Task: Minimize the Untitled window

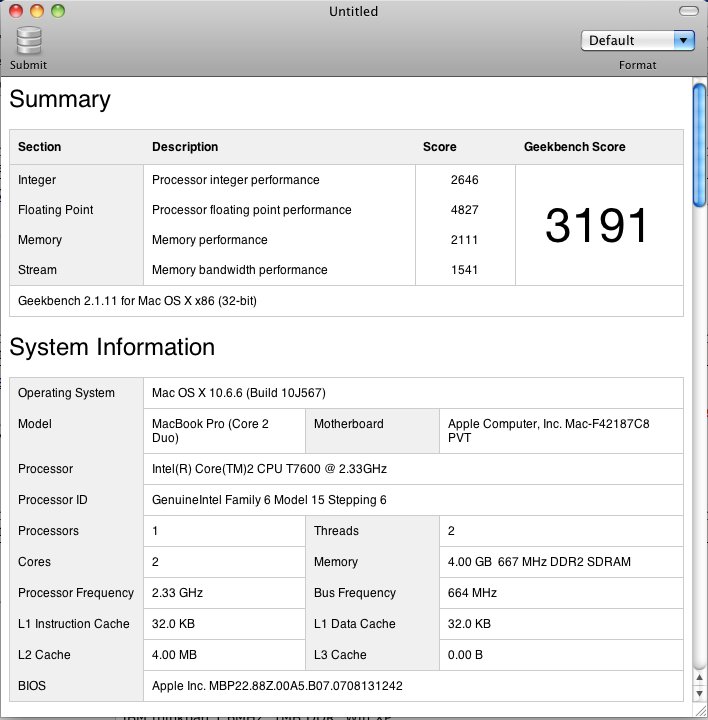Action: point(37,11)
